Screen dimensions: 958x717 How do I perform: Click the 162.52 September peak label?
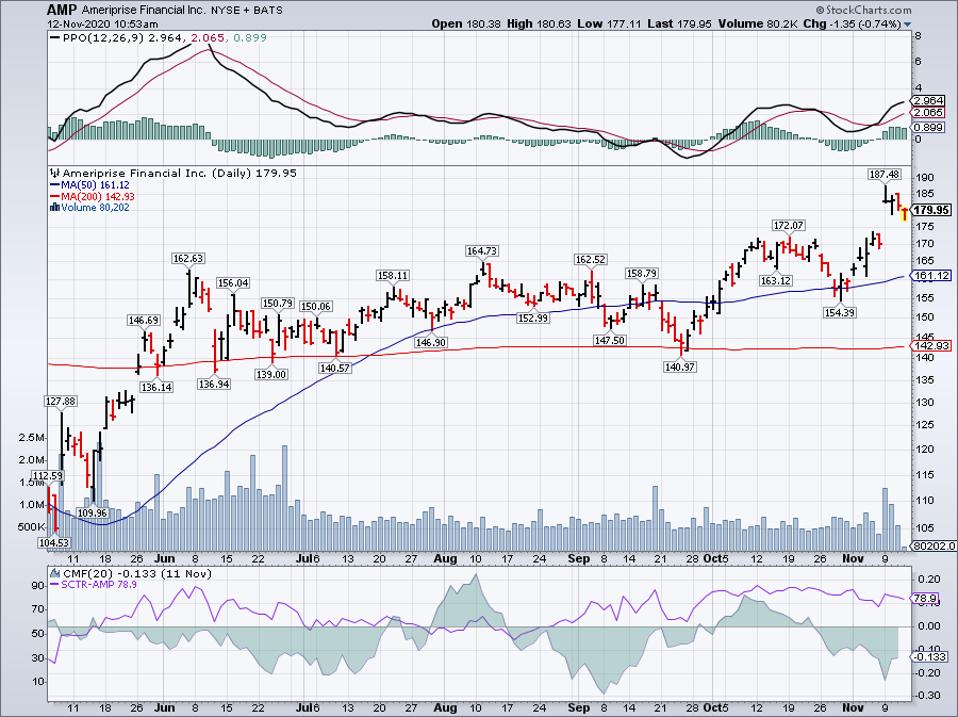pyautogui.click(x=590, y=260)
